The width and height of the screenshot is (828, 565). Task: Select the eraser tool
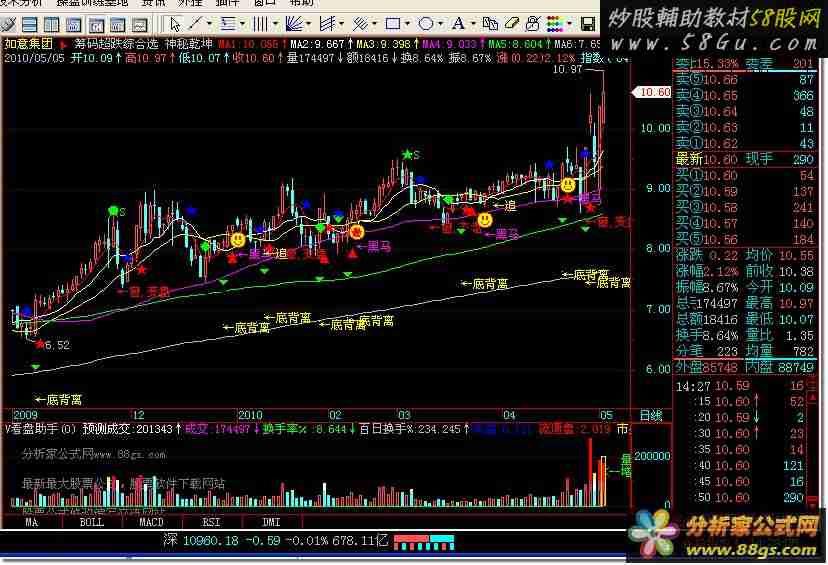point(512,24)
